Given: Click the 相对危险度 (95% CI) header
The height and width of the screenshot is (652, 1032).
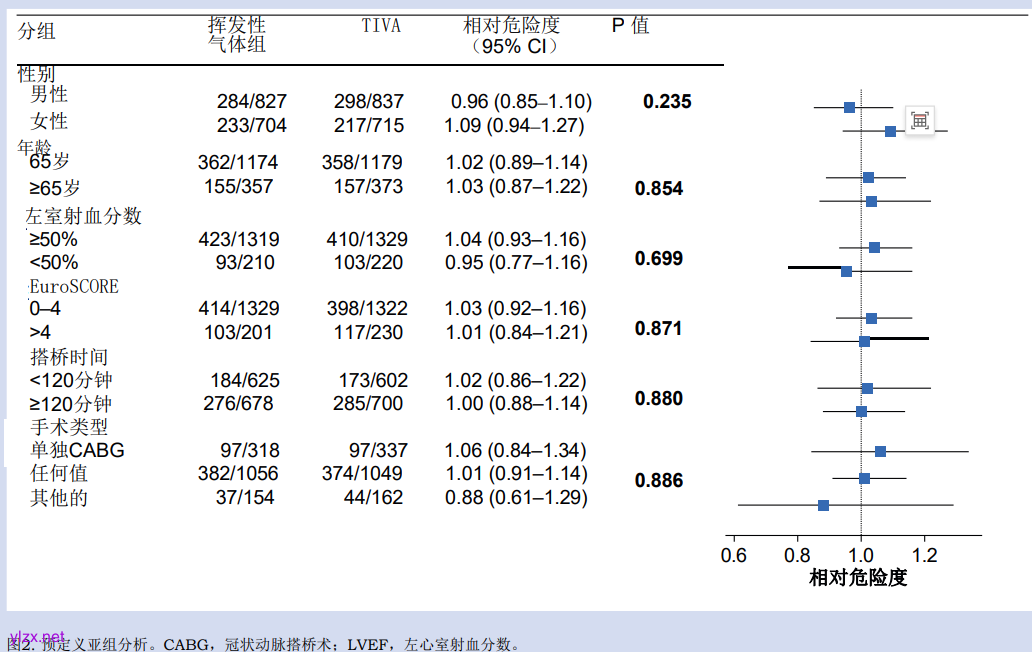Looking at the screenshot, I should tap(512, 35).
